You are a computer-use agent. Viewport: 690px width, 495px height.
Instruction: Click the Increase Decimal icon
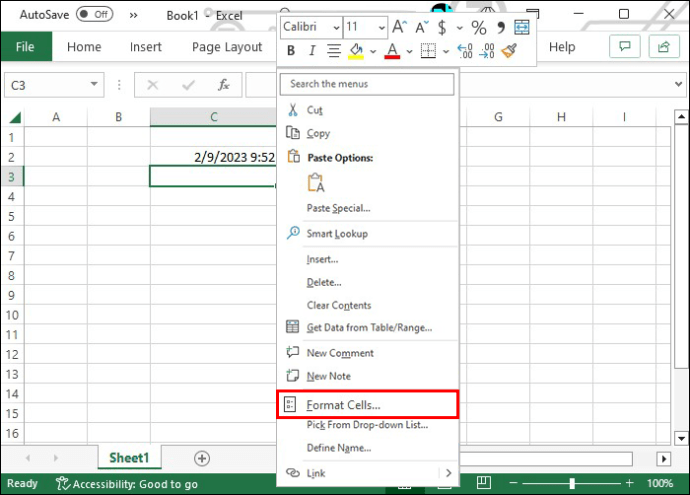click(465, 50)
